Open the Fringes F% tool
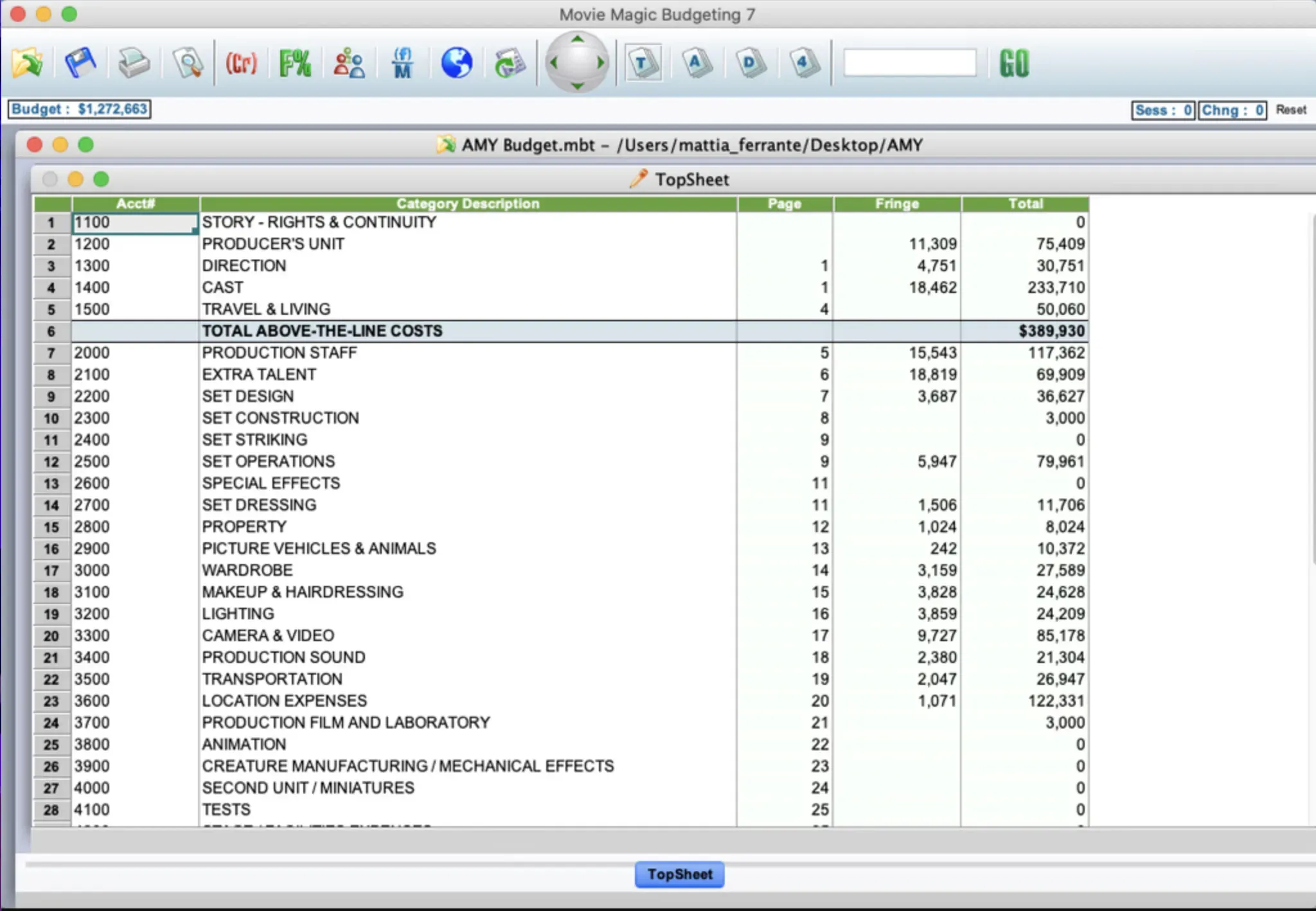Viewport: 1316px width, 911px height. tap(295, 63)
